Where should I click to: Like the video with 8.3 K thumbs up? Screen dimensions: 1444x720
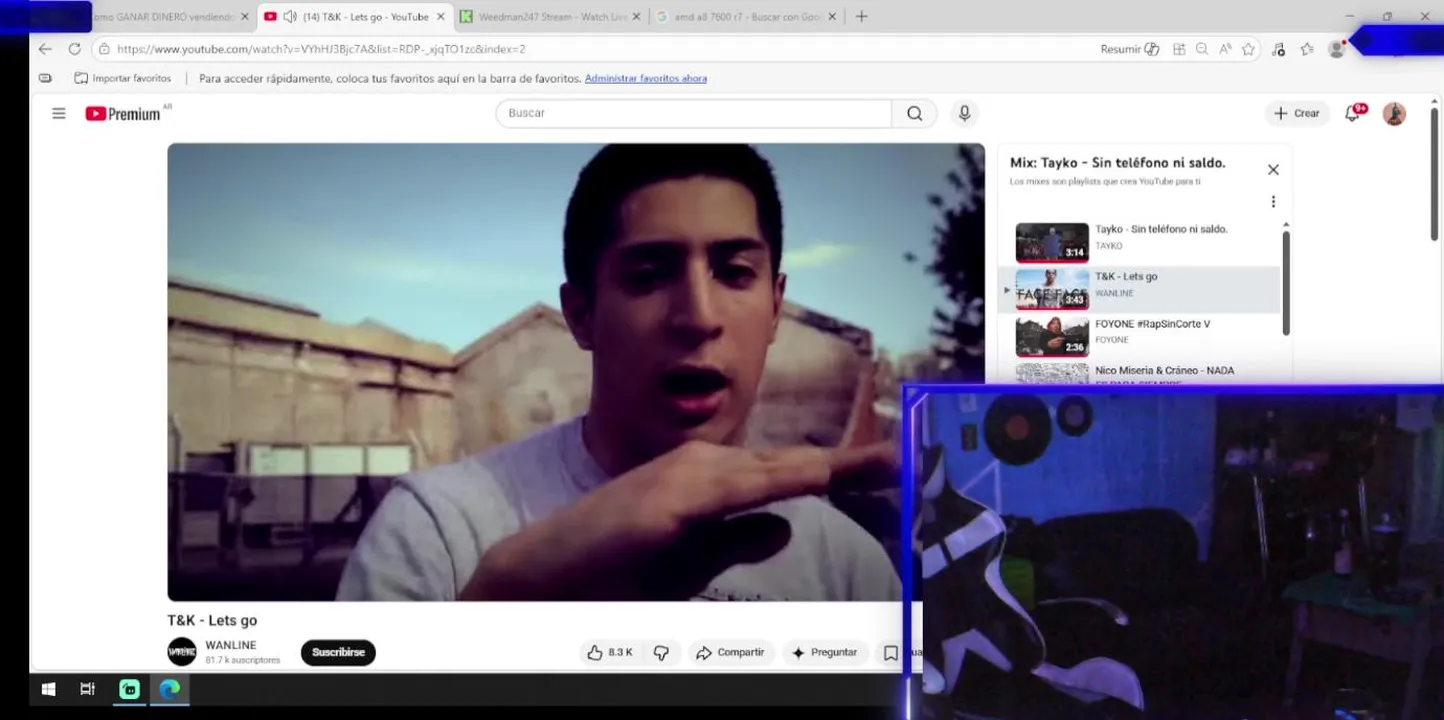[x=610, y=652]
